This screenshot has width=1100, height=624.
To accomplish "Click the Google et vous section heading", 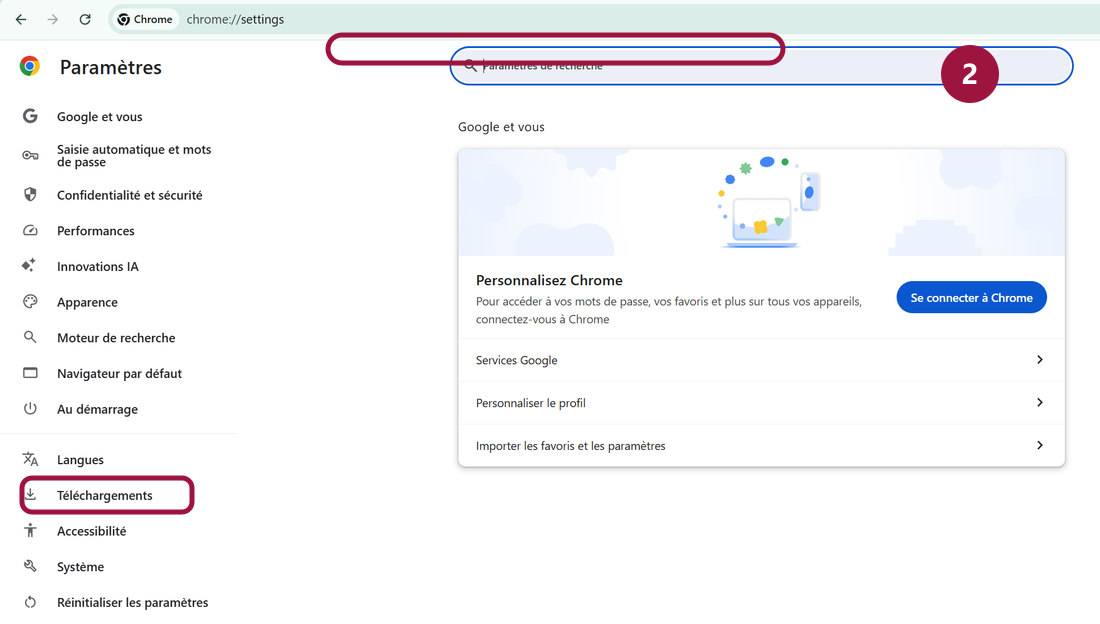I will [x=501, y=127].
